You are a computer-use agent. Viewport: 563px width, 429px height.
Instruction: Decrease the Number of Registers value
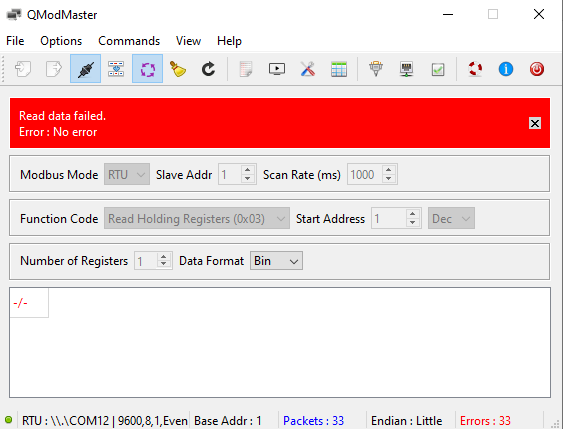164,265
